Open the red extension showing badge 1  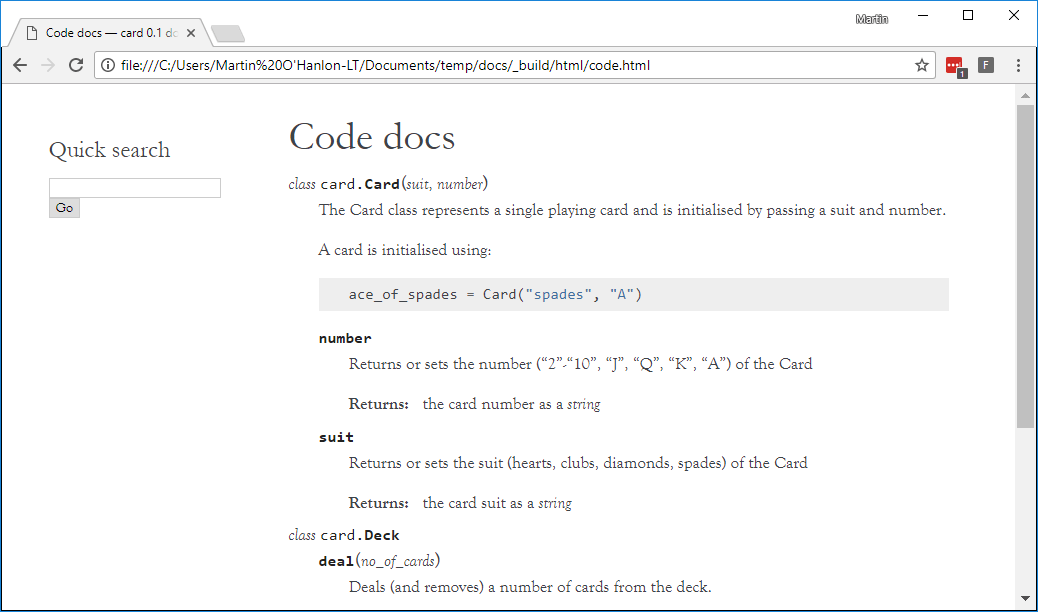coord(955,64)
